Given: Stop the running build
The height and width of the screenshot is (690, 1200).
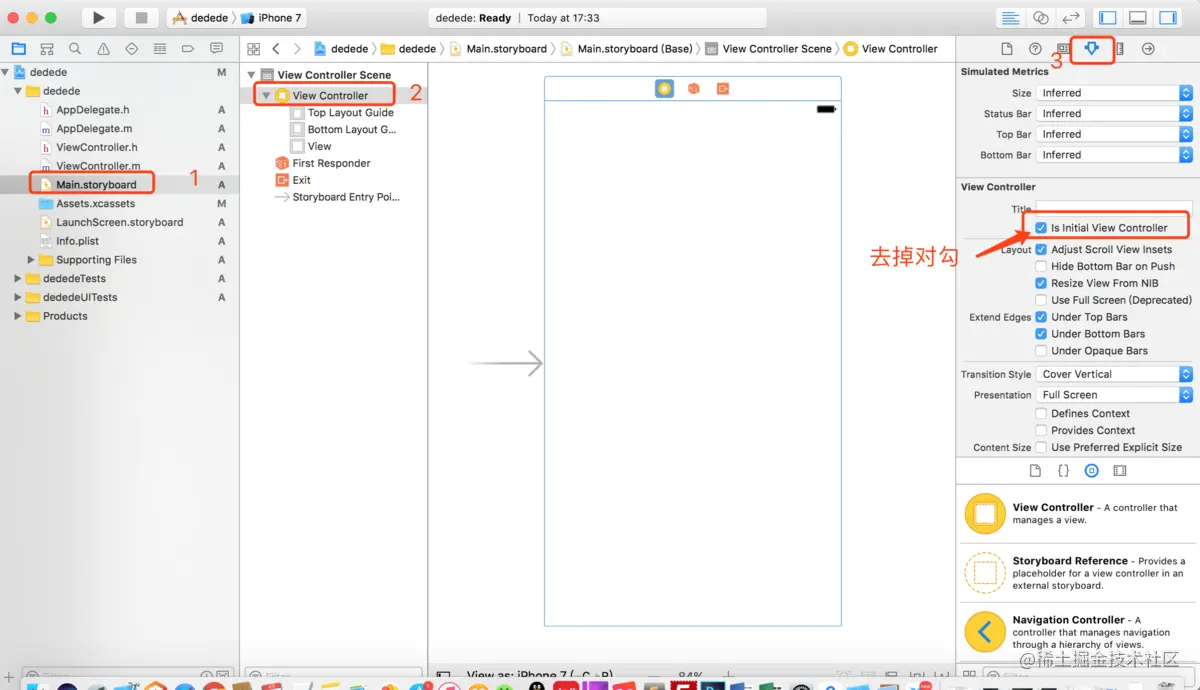Looking at the screenshot, I should (141, 18).
